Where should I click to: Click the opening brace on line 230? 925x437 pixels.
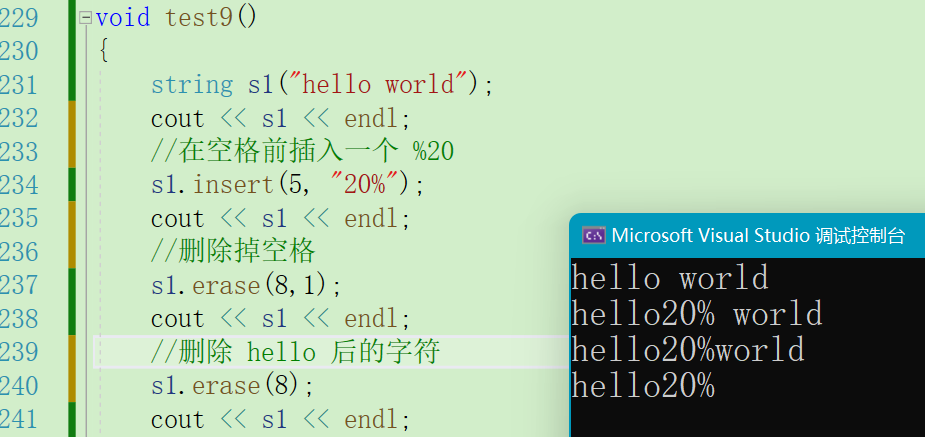(104, 51)
